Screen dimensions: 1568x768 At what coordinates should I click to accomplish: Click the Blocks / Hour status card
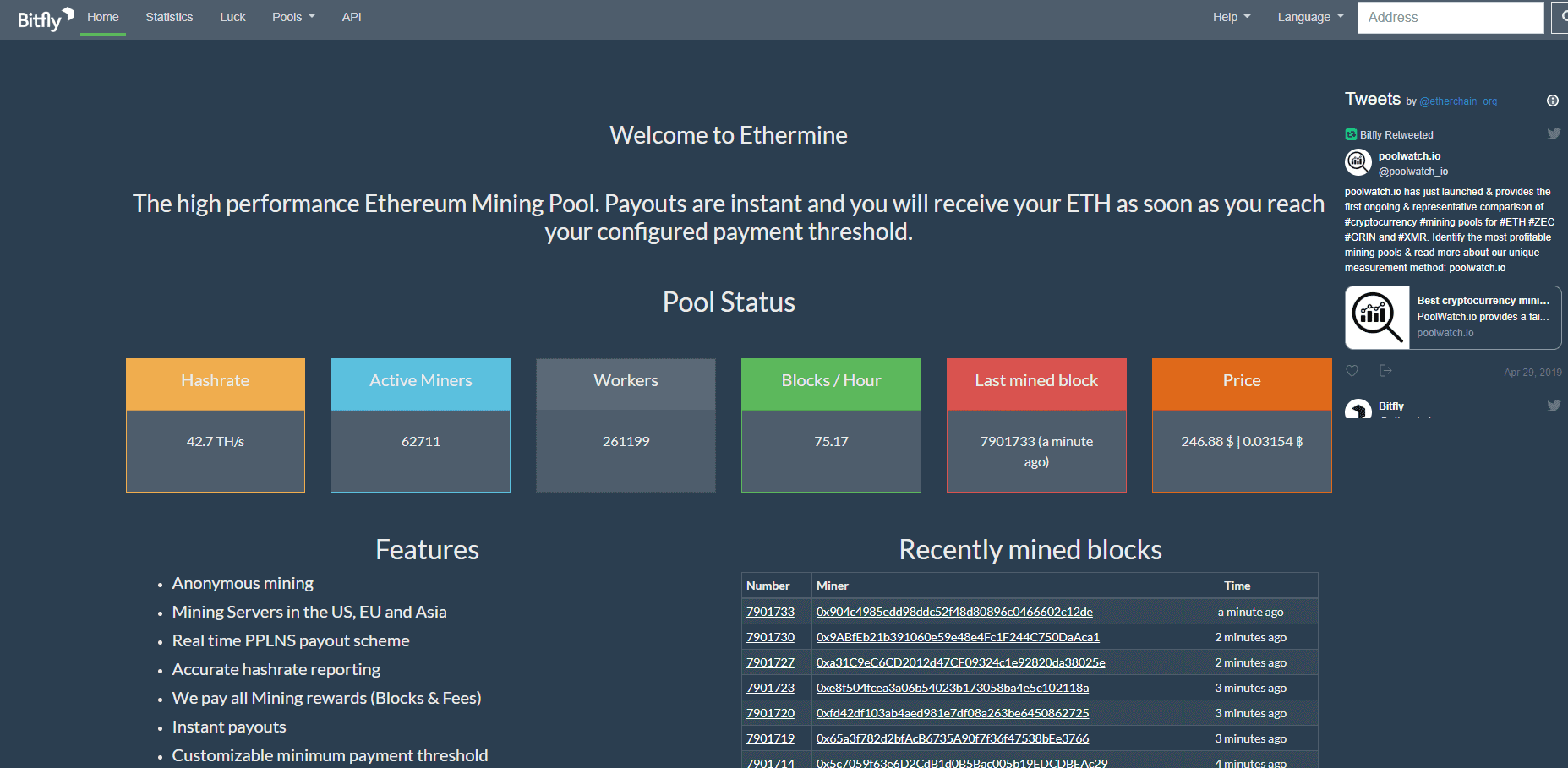(x=831, y=425)
